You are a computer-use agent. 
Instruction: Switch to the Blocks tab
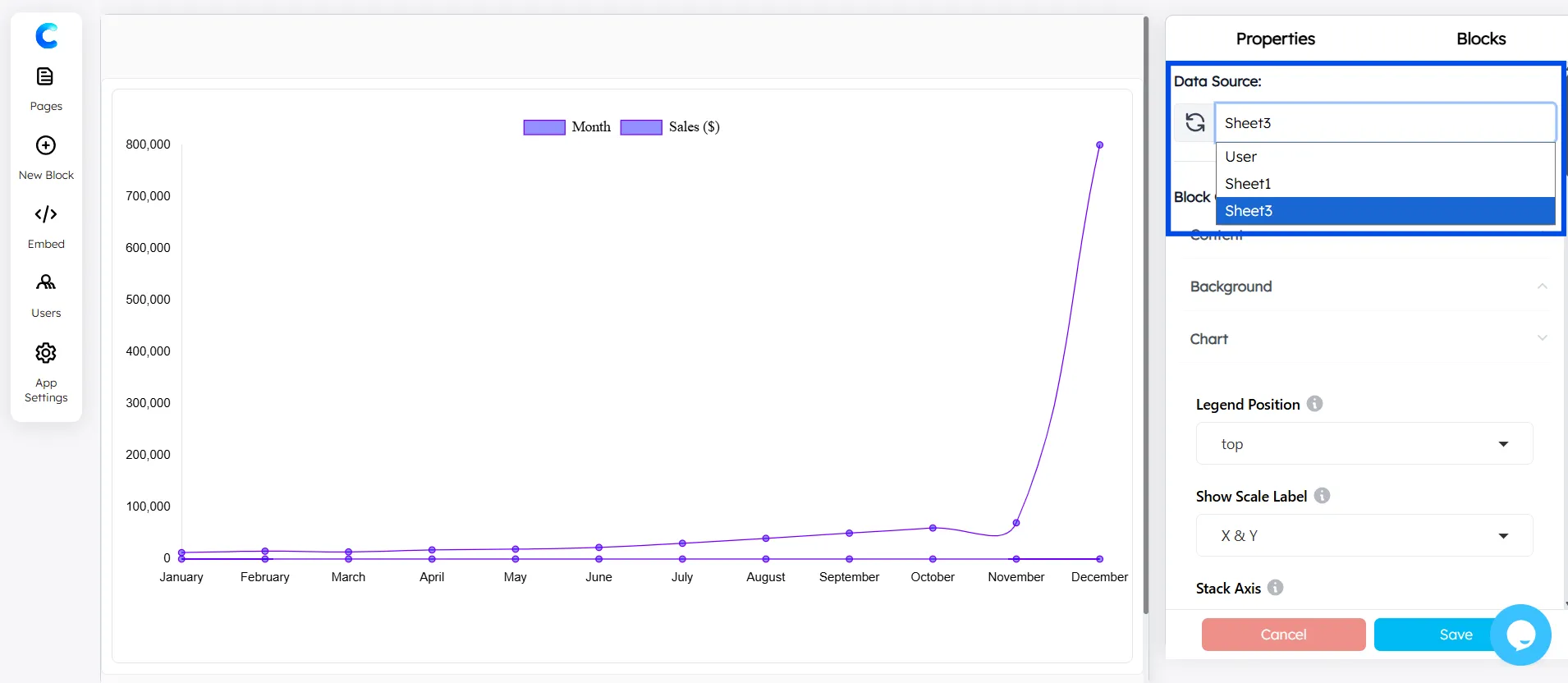1480,39
